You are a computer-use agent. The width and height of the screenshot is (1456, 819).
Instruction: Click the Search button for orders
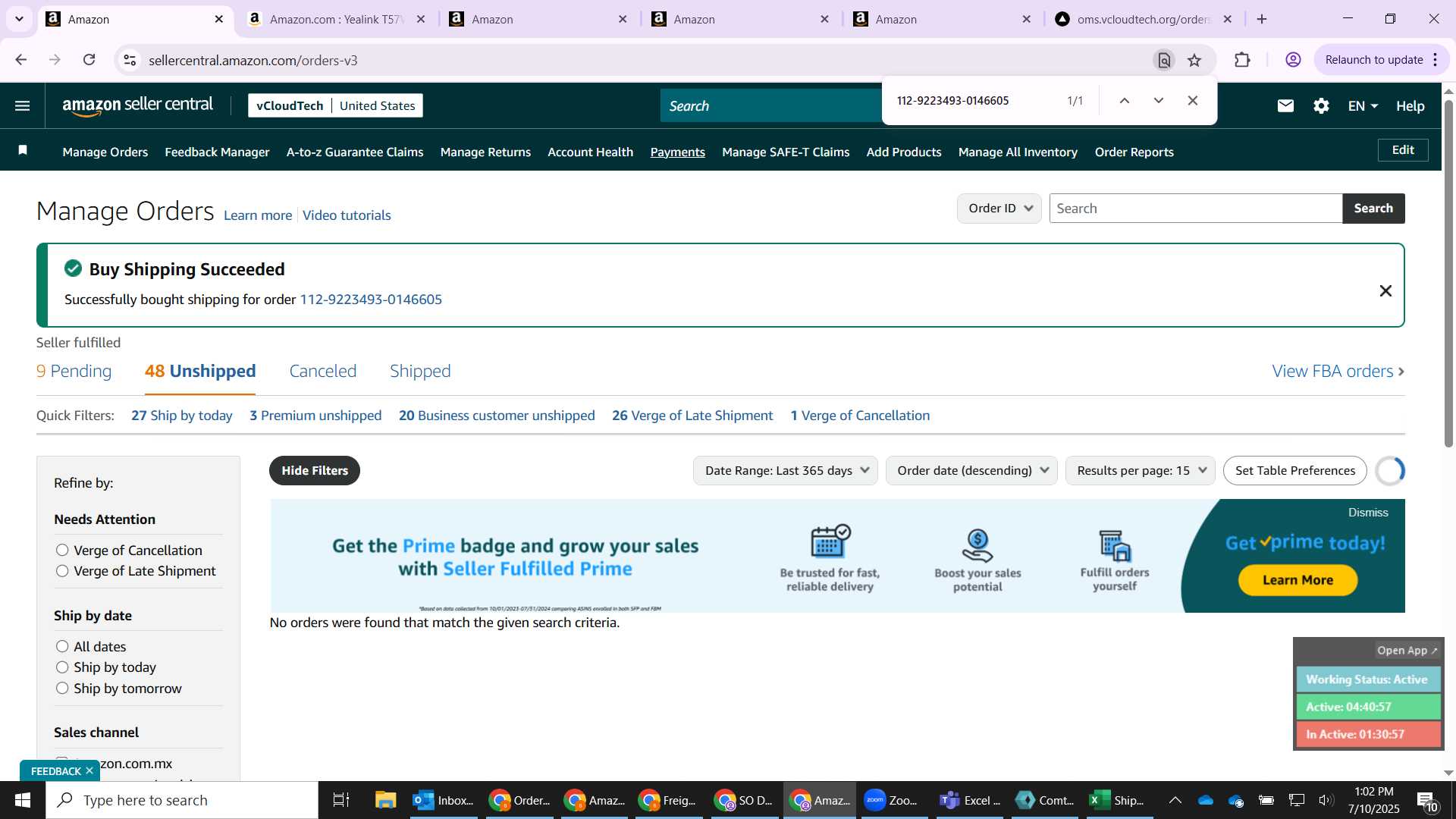1373,208
